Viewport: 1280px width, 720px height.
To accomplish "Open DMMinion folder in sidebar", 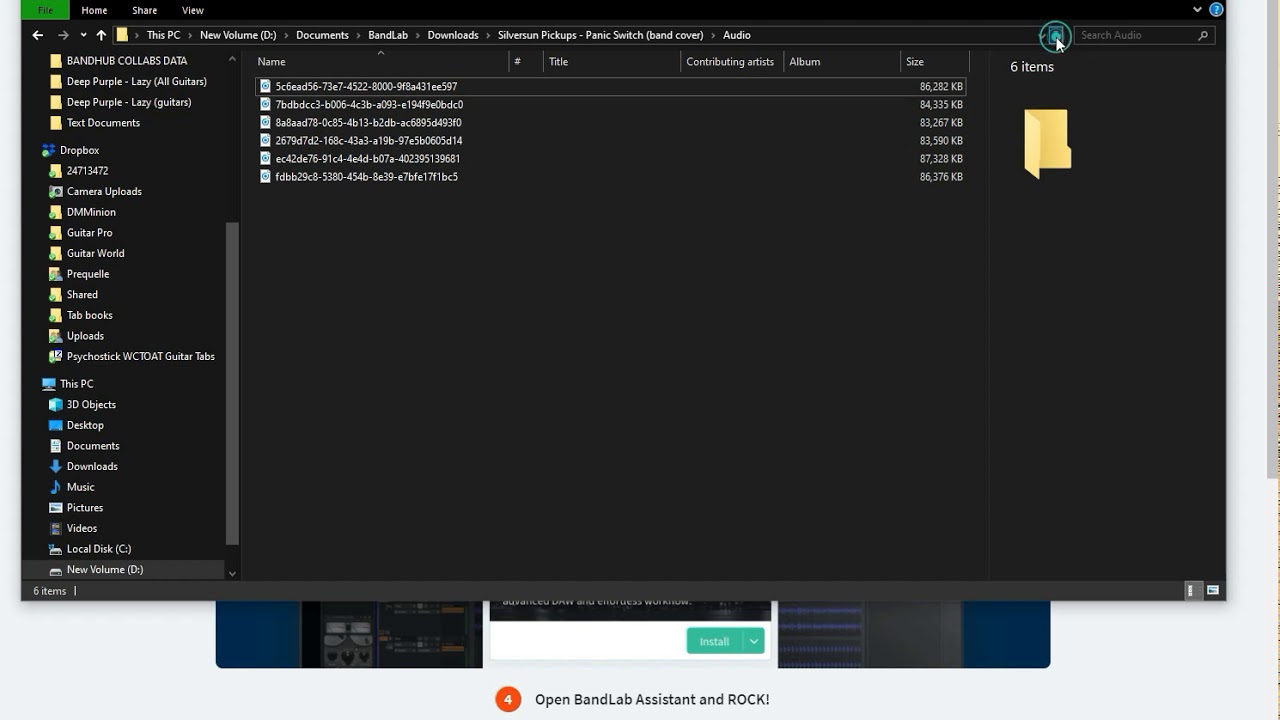I will [x=91, y=212].
